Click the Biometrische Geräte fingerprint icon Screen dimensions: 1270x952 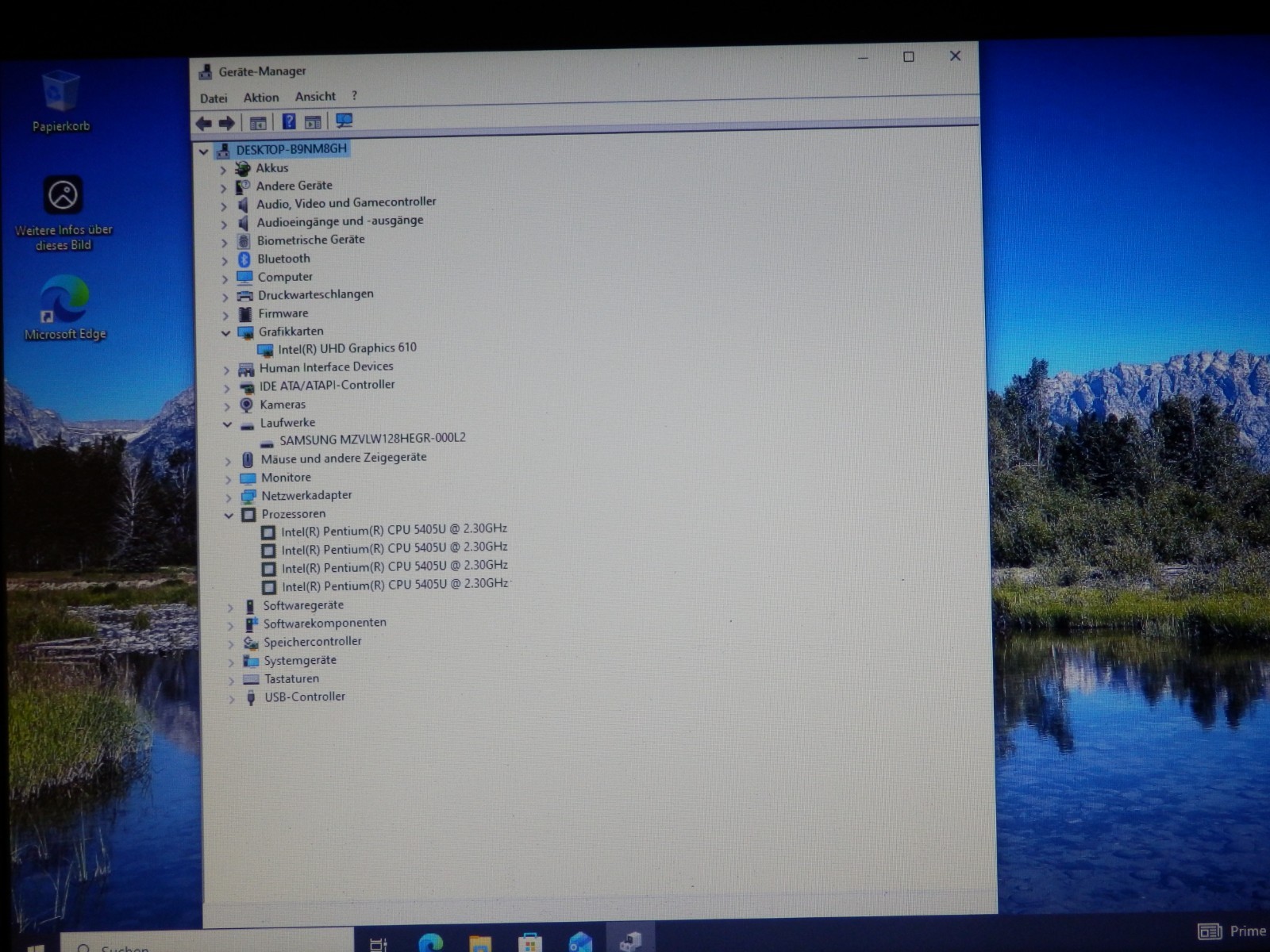tap(244, 240)
